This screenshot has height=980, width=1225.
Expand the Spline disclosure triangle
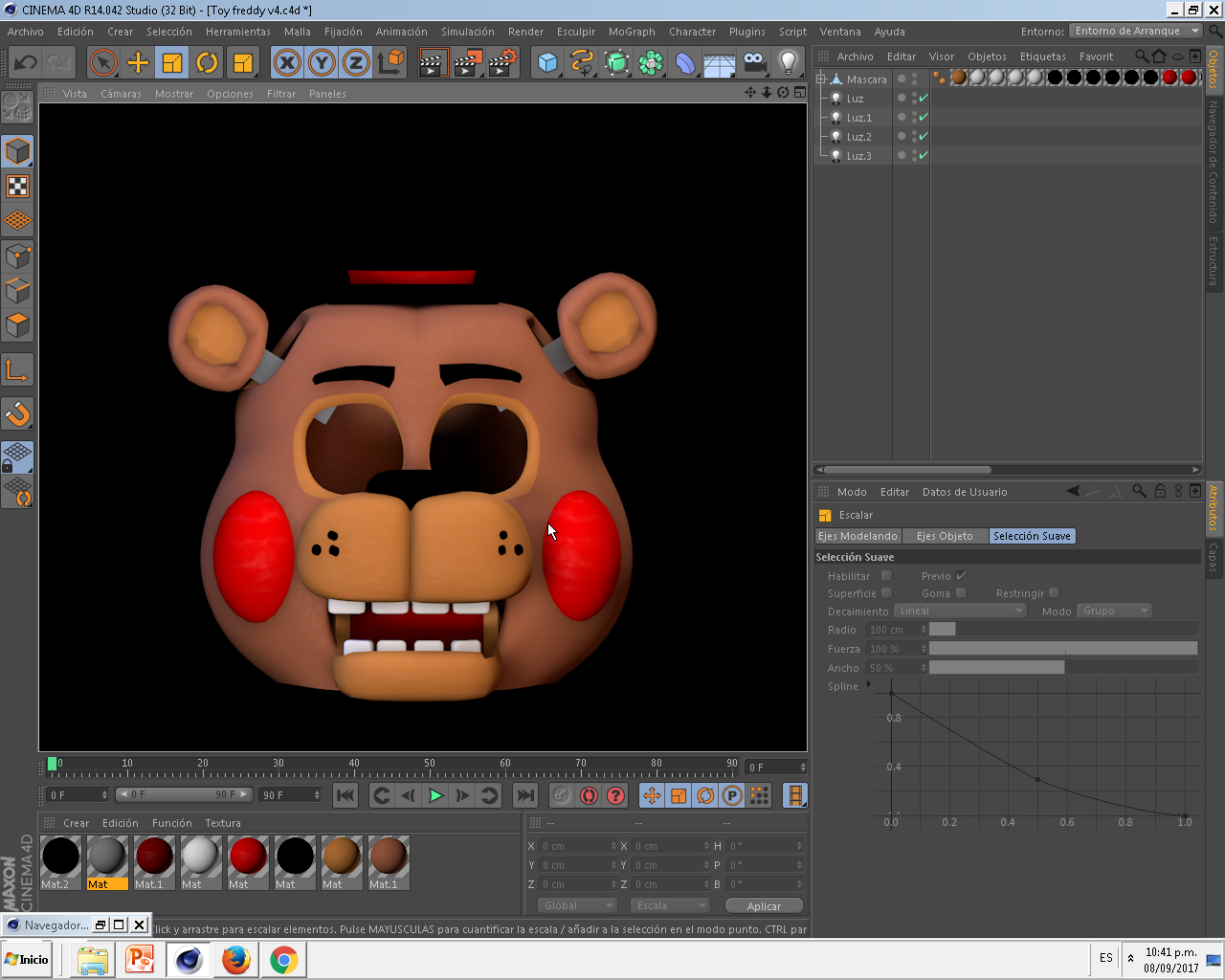coord(869,684)
